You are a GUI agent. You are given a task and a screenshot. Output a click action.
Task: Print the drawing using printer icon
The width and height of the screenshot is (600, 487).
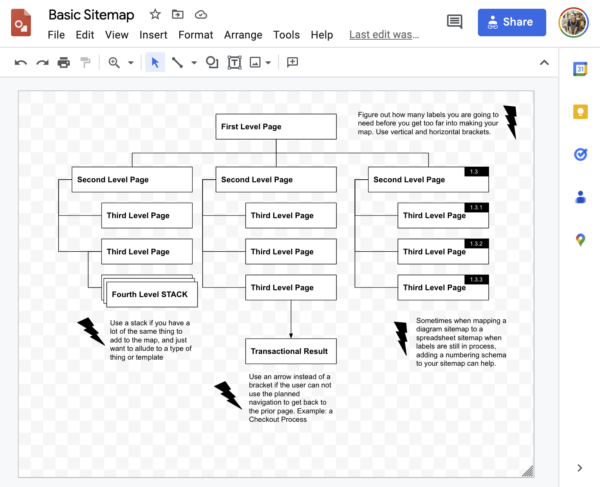pyautogui.click(x=64, y=62)
